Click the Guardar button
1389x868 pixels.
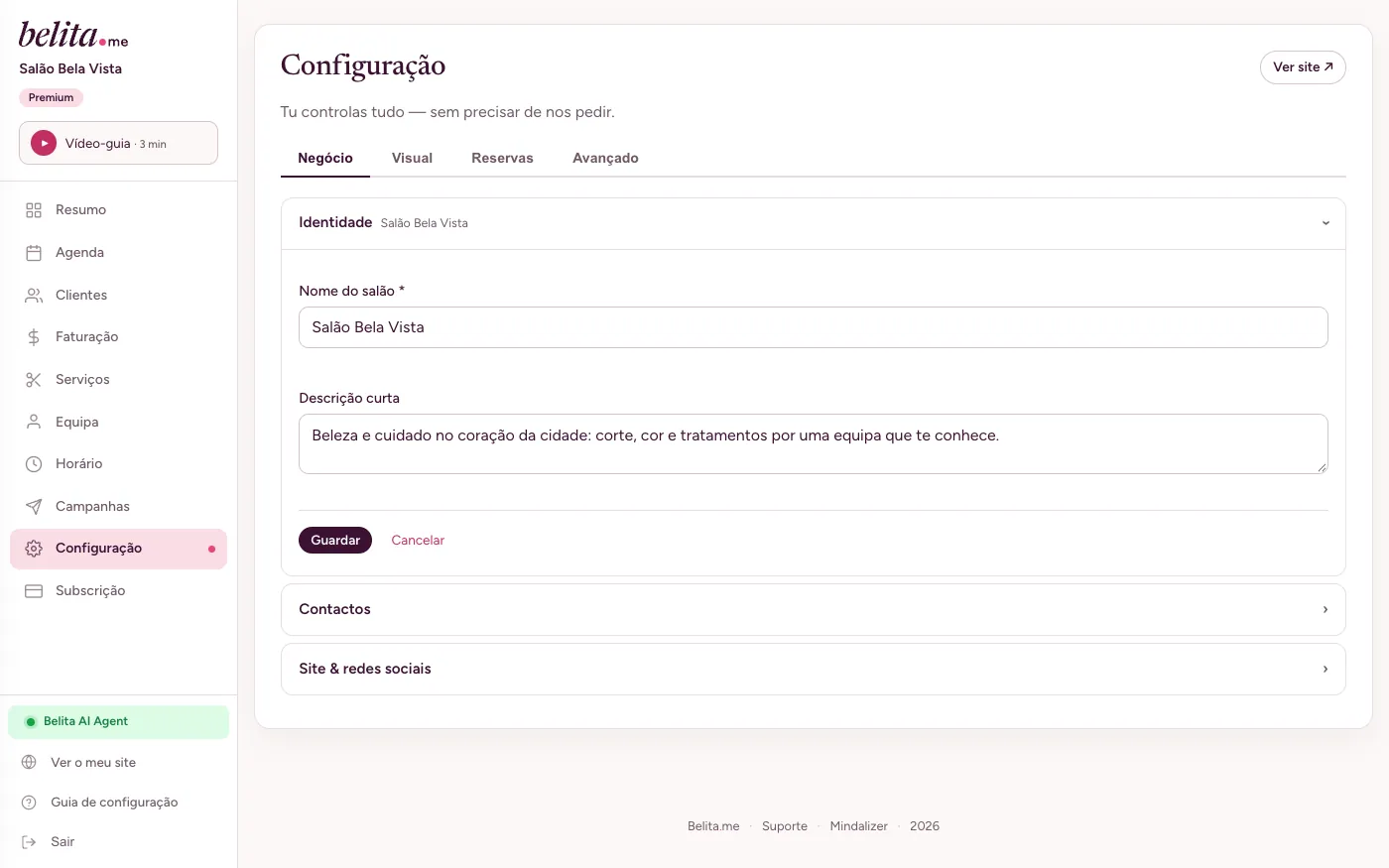(x=335, y=540)
